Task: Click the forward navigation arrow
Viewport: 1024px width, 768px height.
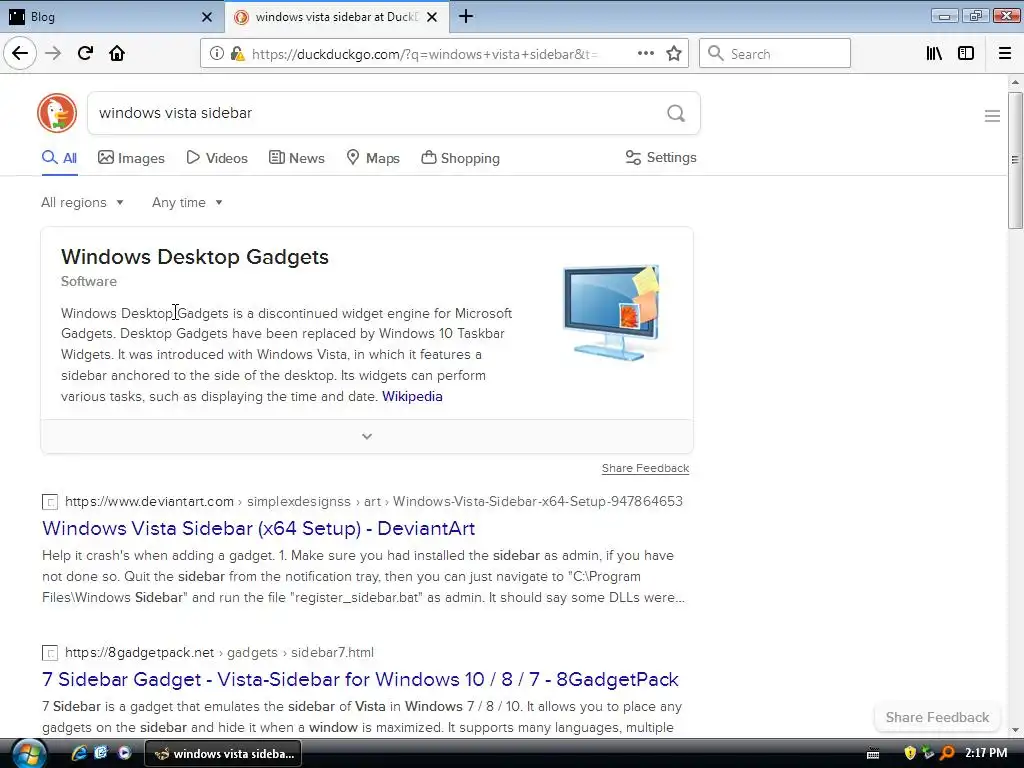Action: (53, 53)
